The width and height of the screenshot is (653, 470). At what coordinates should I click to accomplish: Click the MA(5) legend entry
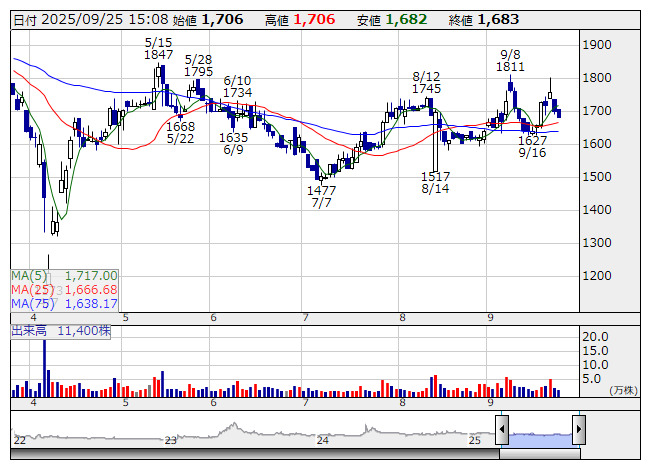(65, 275)
